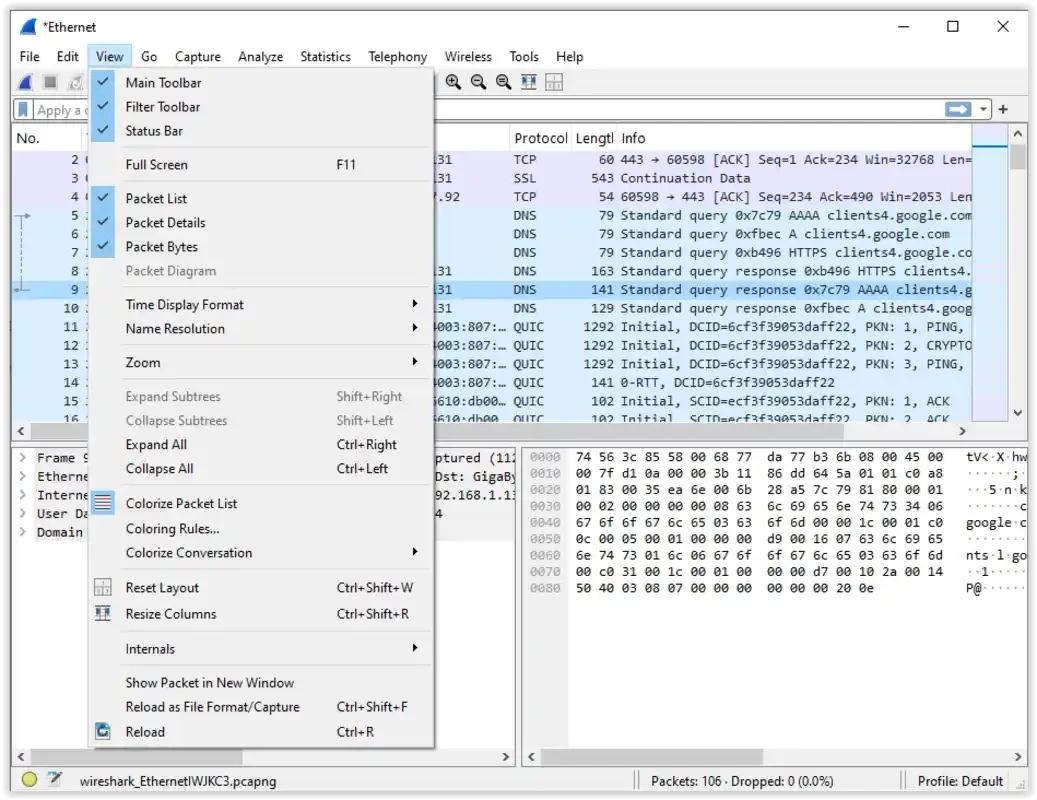This screenshot has width=1037, height=800.
Task: Click the display filter input field
Action: tap(489, 109)
